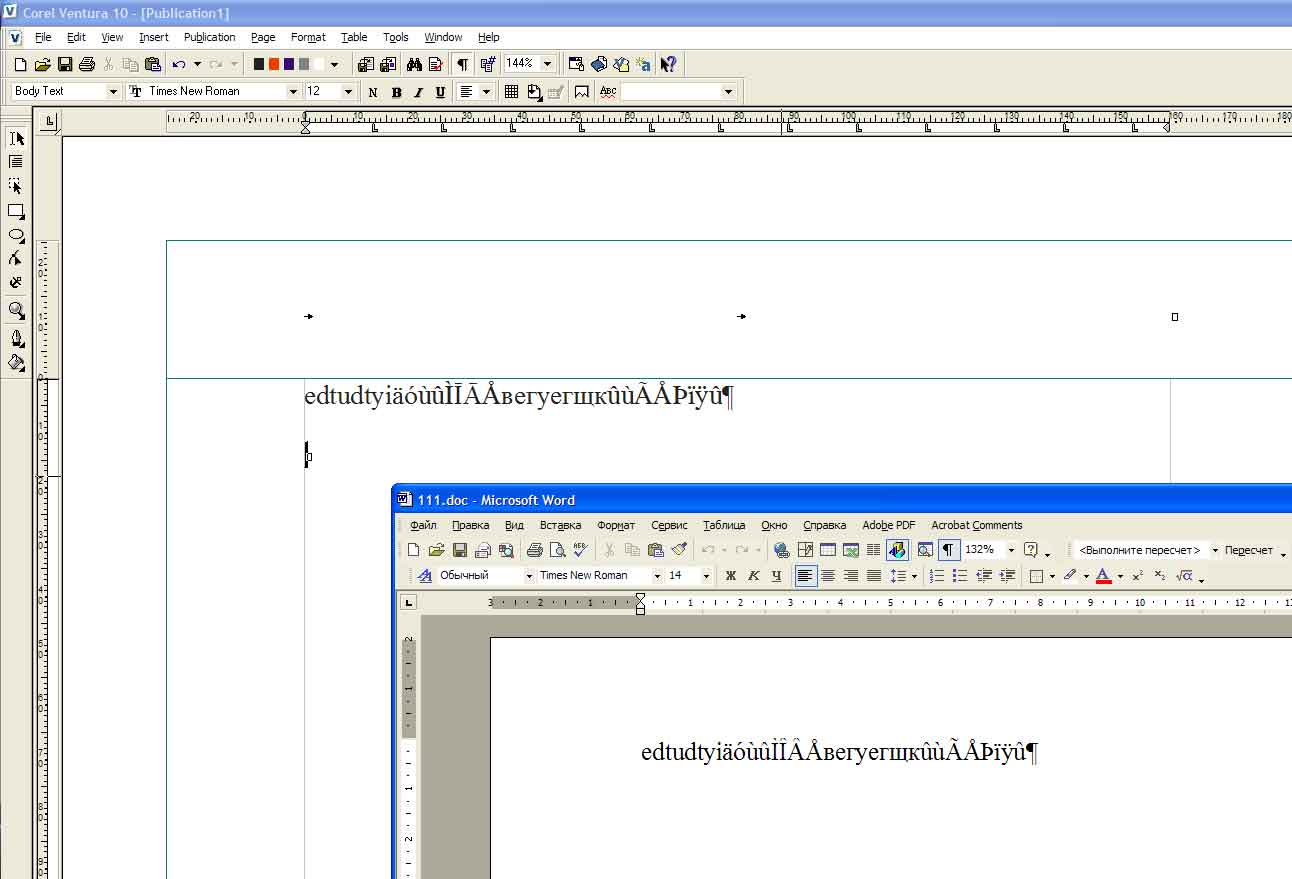Pick the orange color swatch in Ventura toolbar
Image resolution: width=1292 pixels, height=879 pixels.
274,64
